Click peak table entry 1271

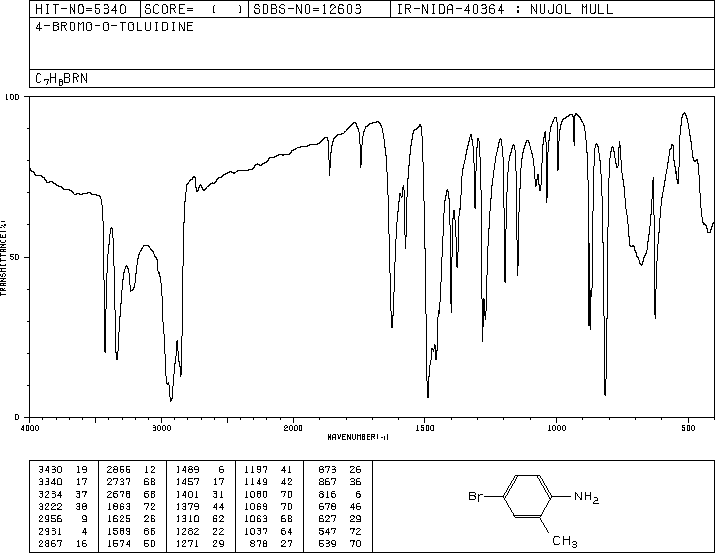pos(187,543)
